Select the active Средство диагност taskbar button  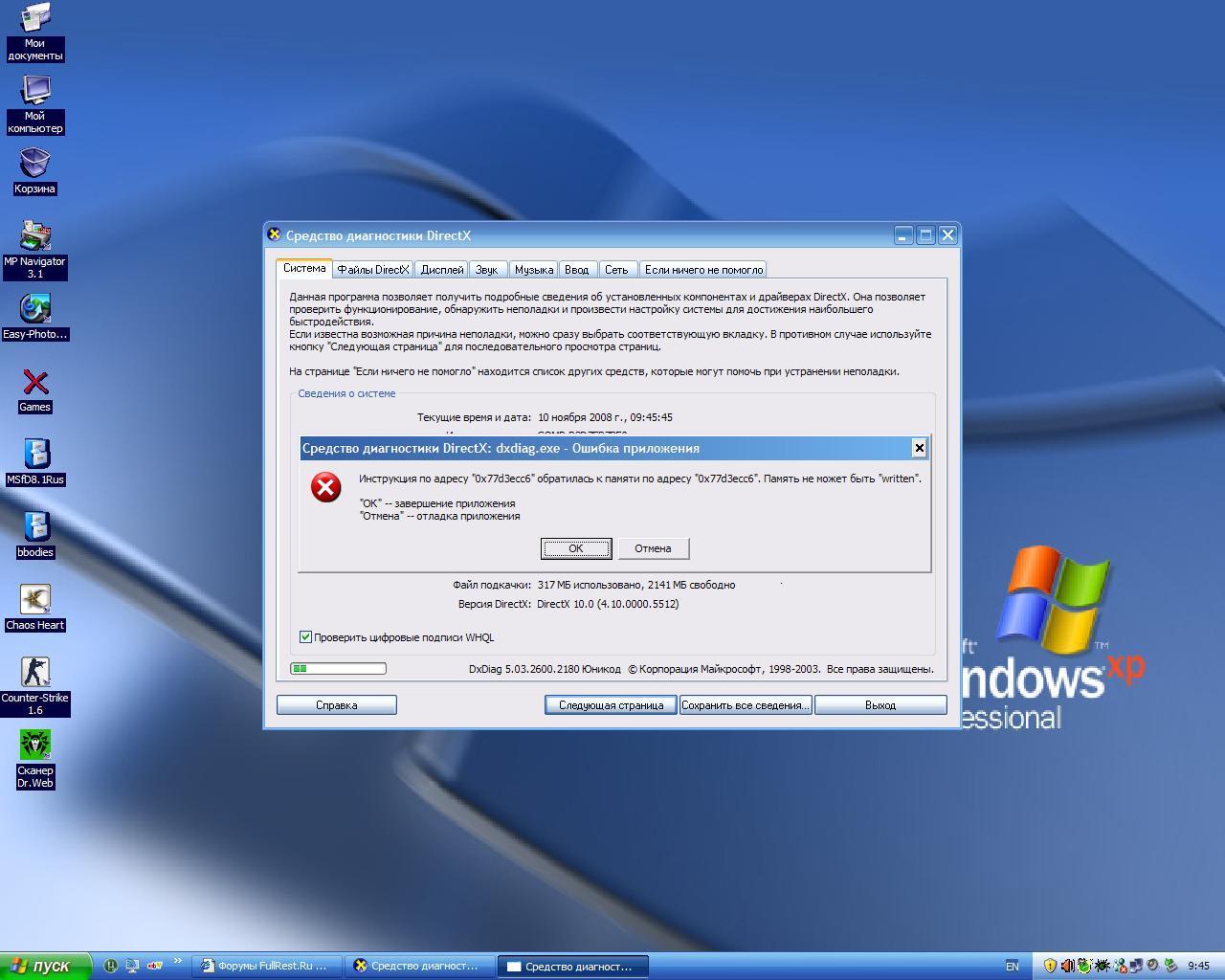(x=573, y=967)
